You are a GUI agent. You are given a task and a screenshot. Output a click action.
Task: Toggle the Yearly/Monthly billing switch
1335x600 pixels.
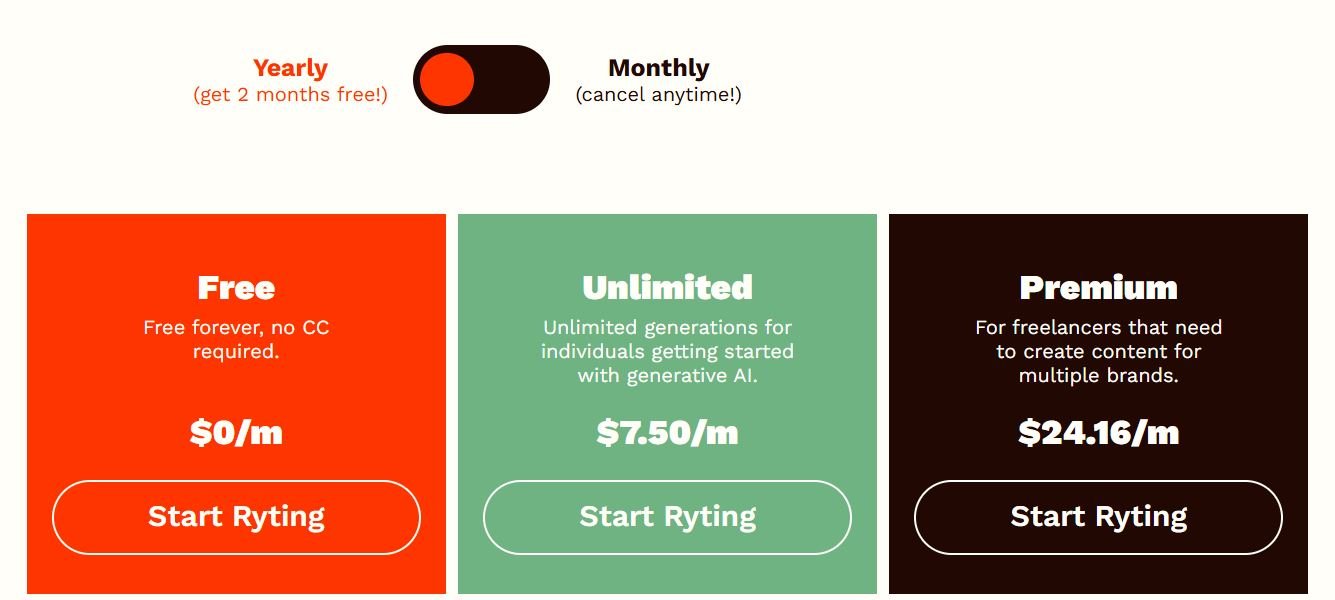(x=481, y=79)
